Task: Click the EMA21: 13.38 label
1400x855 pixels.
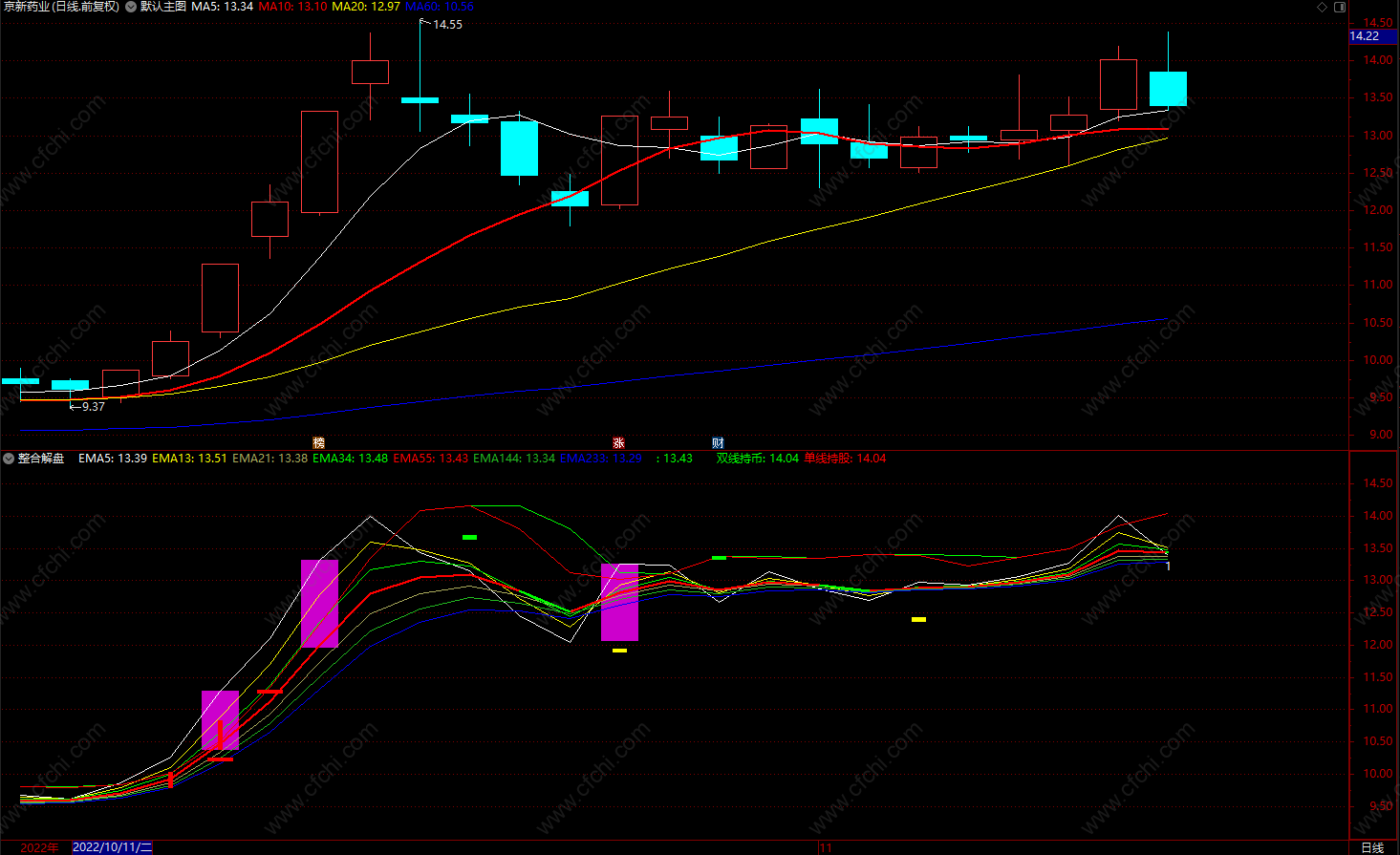Action: tap(270, 459)
